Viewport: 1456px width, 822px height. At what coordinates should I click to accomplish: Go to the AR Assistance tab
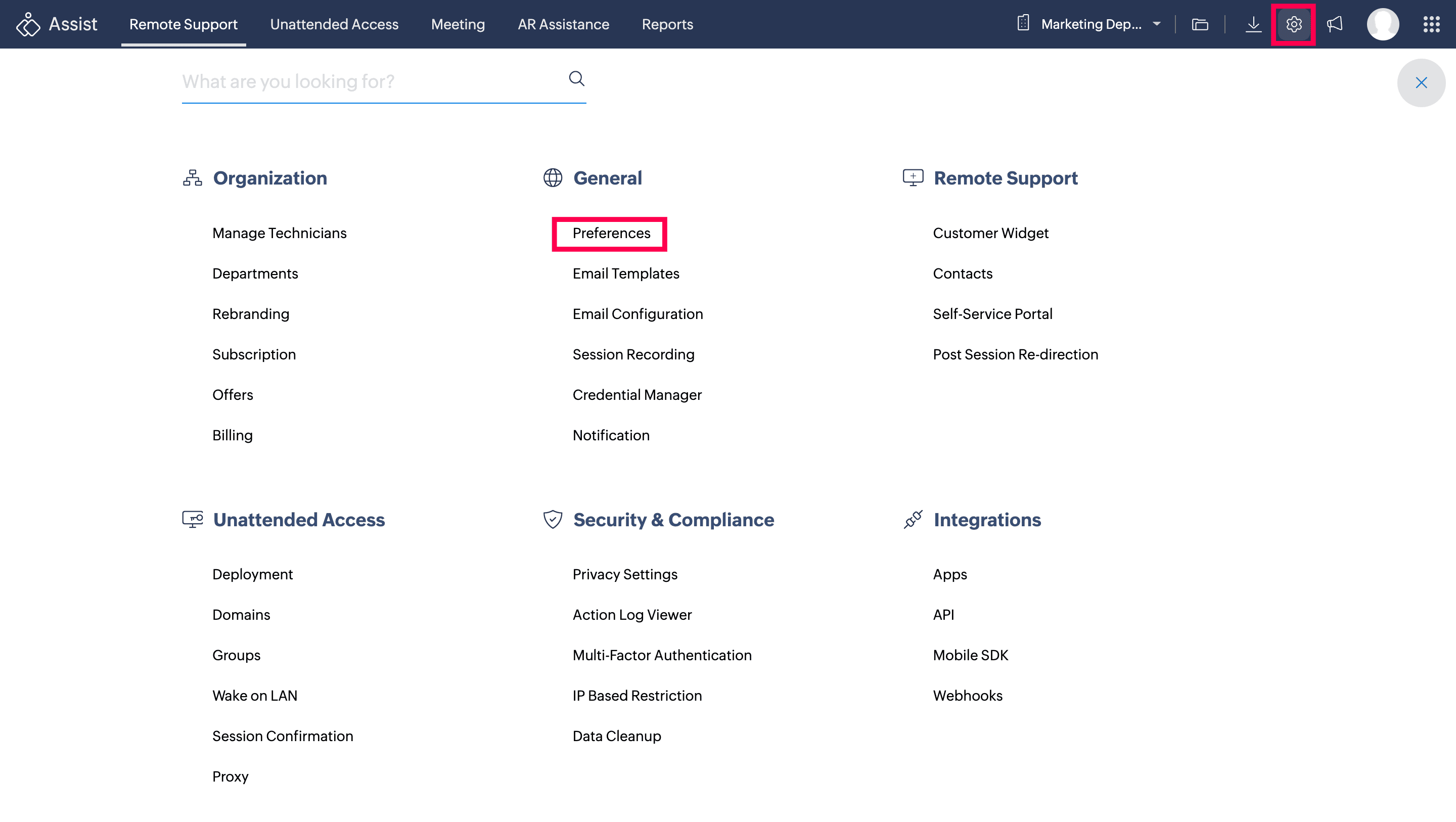[x=563, y=24]
